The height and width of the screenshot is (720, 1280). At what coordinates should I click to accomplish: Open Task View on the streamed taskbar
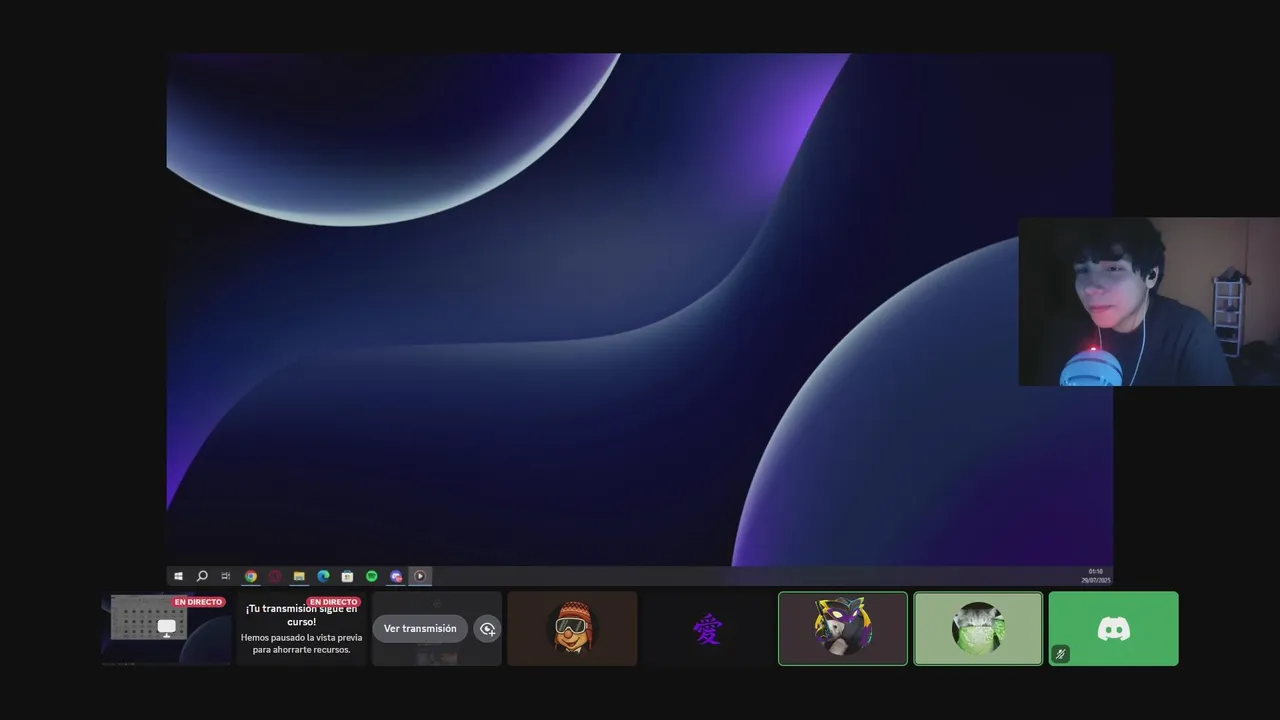[x=226, y=576]
